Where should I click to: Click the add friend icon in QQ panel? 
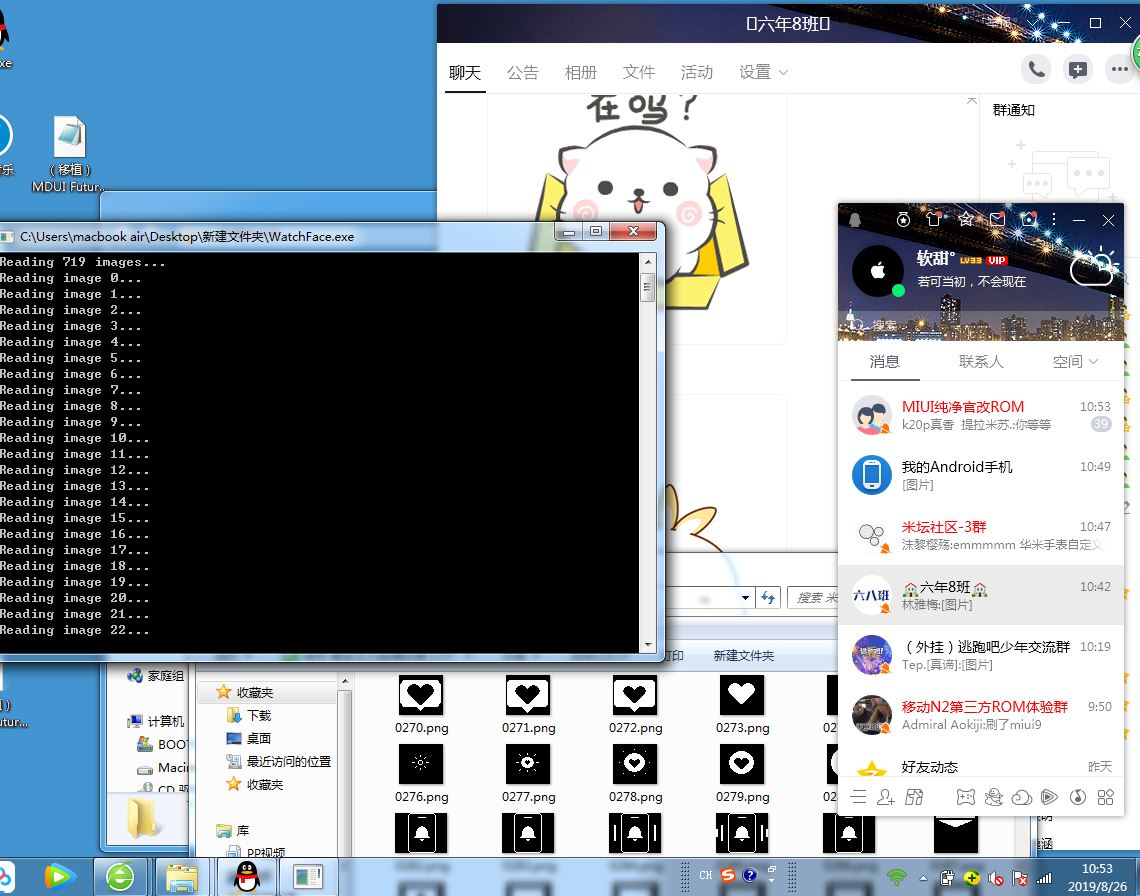tap(886, 797)
